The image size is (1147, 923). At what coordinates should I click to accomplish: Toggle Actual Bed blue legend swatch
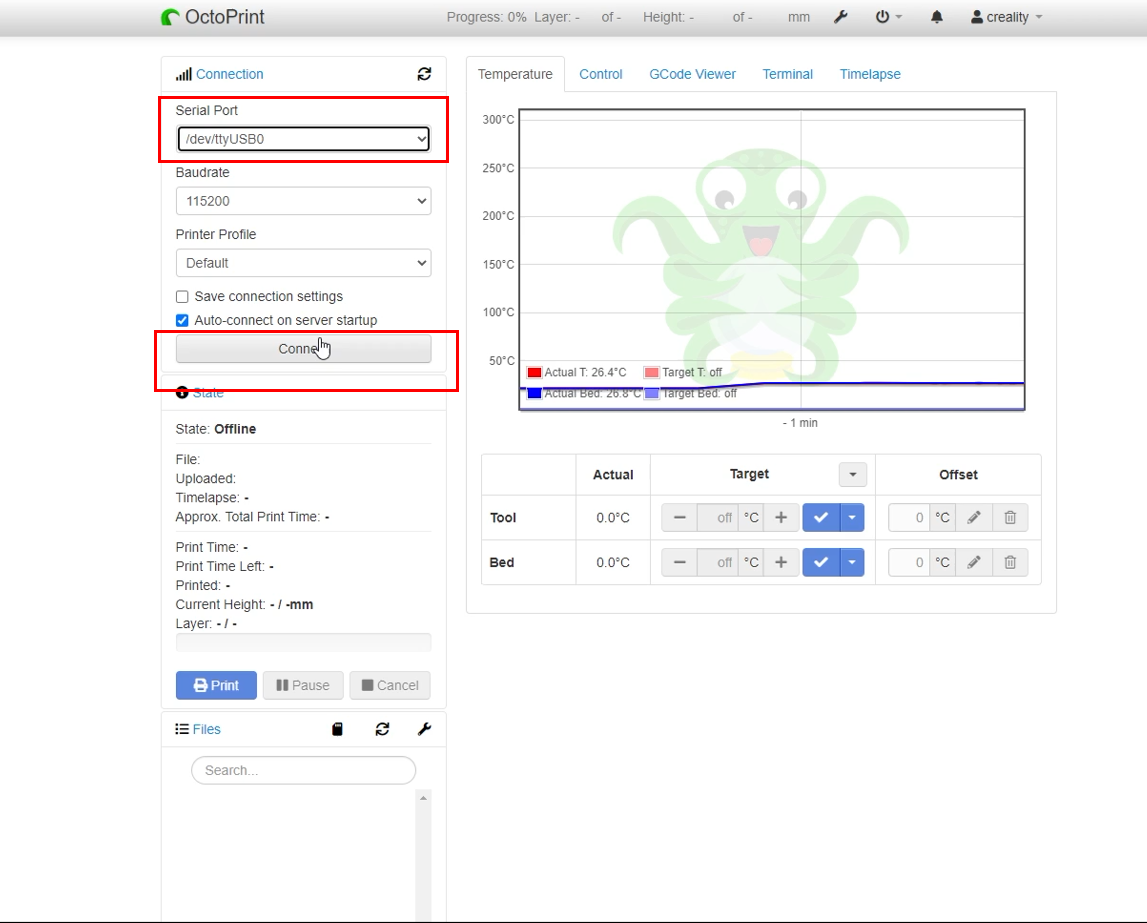coord(535,393)
